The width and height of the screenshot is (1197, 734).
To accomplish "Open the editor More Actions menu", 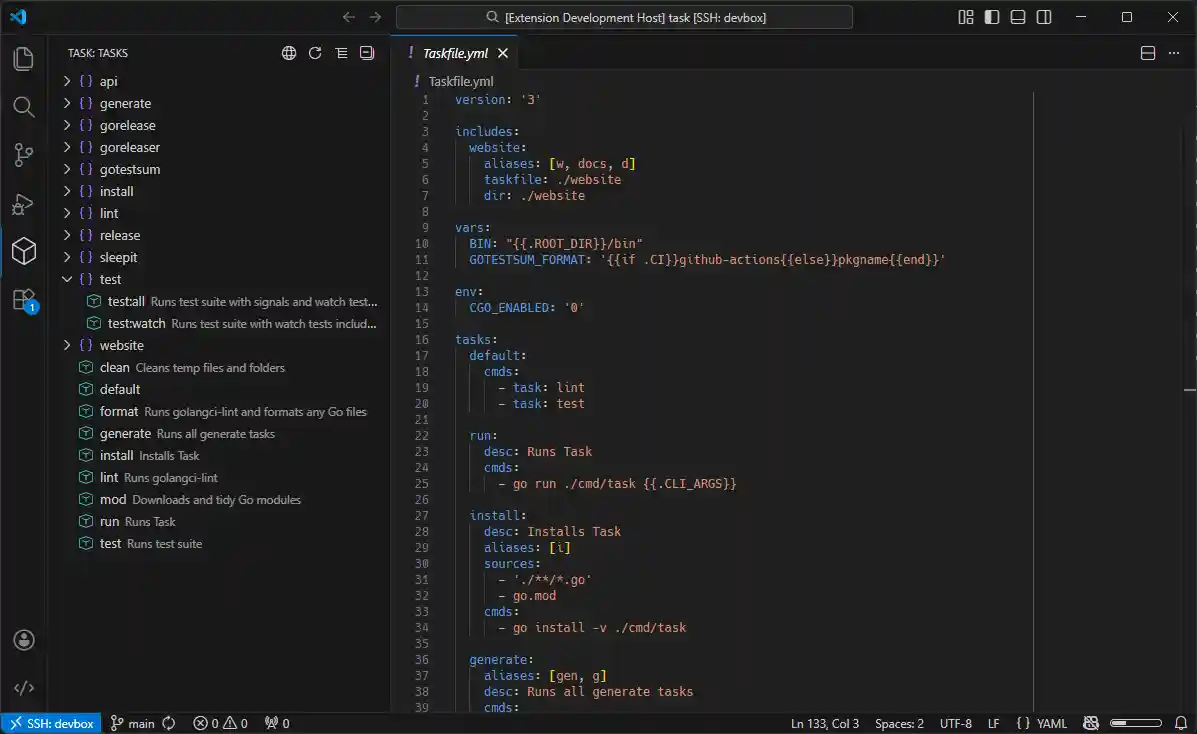I will tap(1174, 53).
